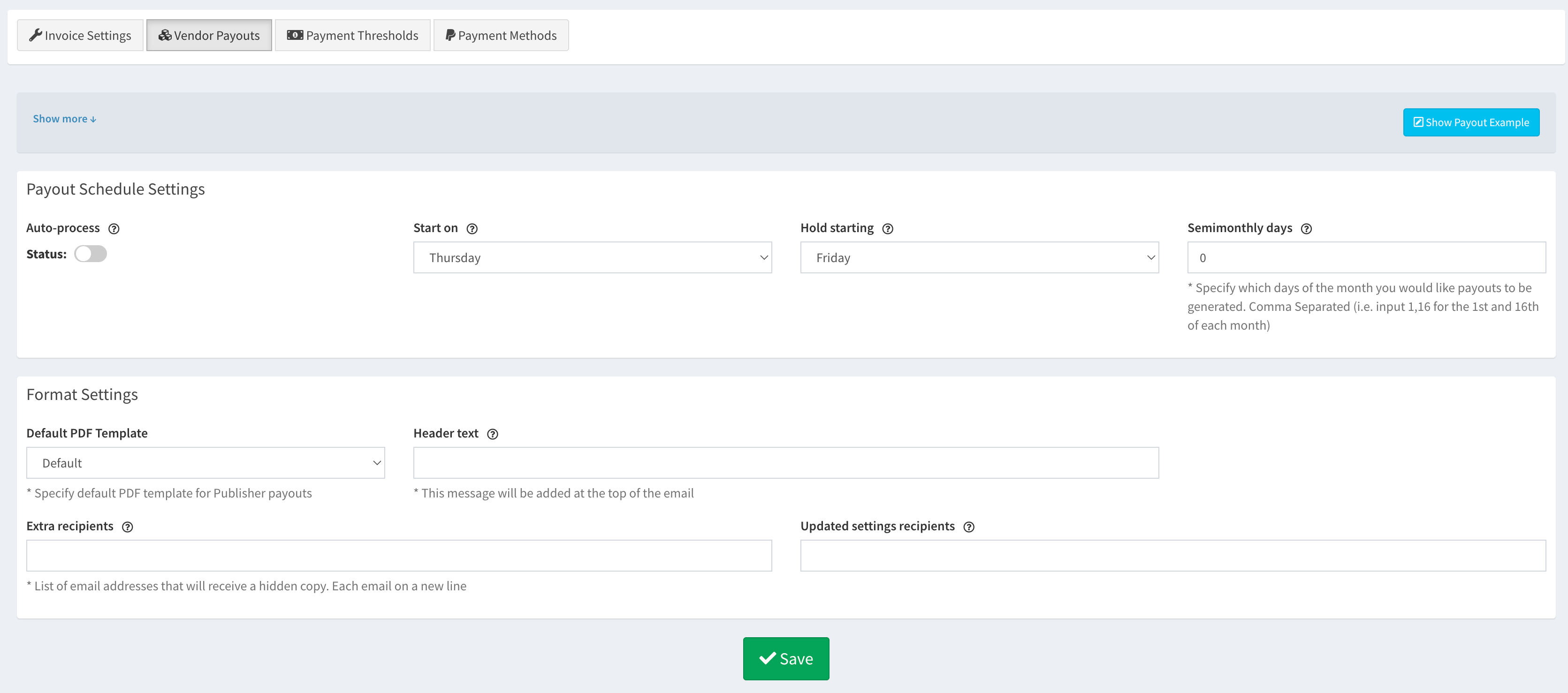The height and width of the screenshot is (693, 1568).
Task: Click the wrench icon on Invoice Settings
Action: point(35,35)
